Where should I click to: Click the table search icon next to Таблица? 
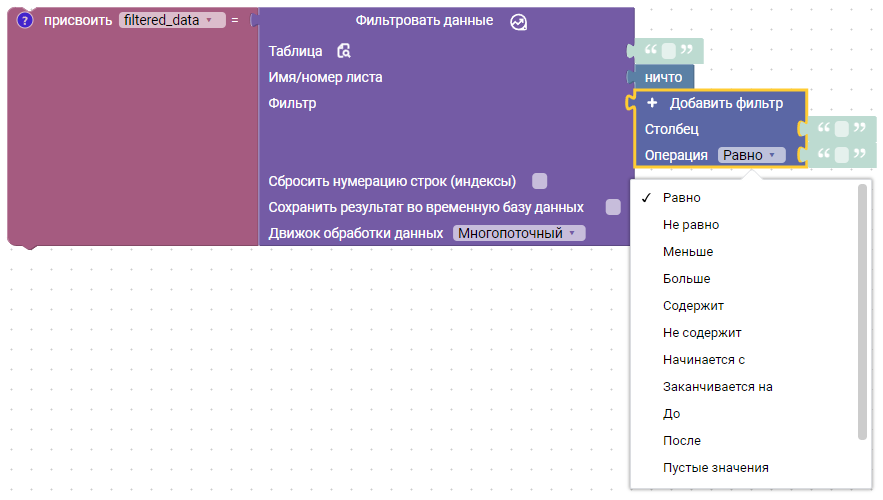(344, 51)
